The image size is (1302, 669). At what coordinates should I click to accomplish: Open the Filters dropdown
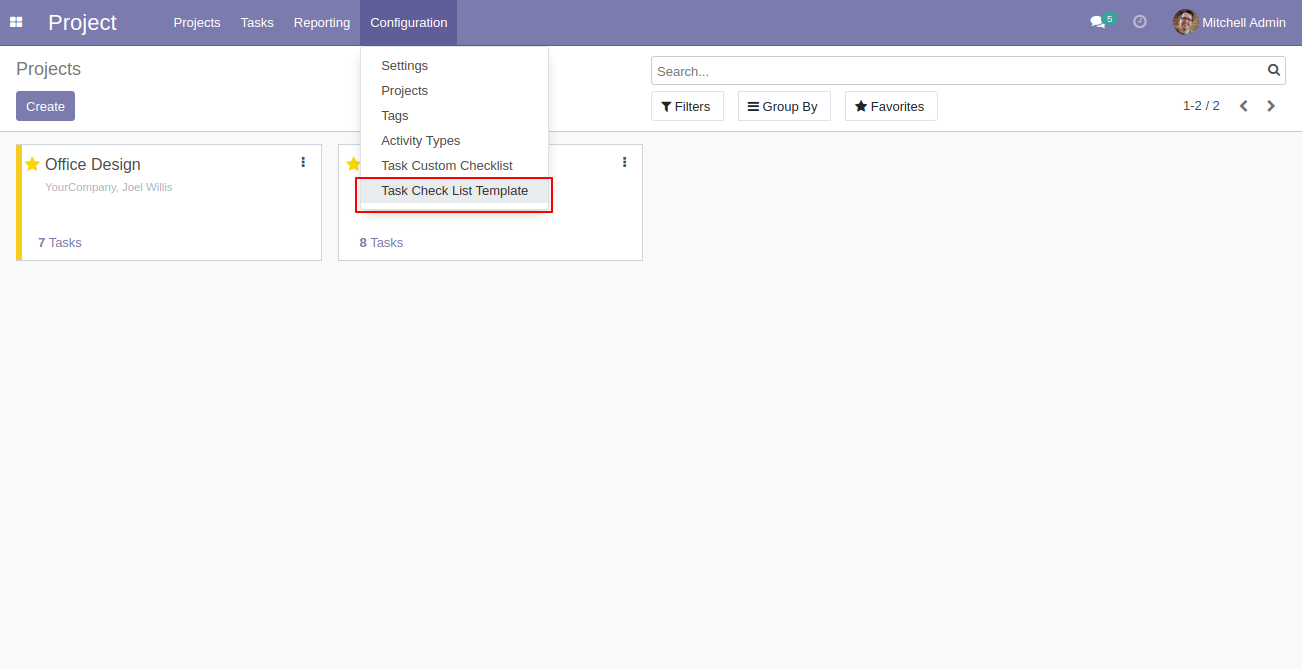pos(687,106)
